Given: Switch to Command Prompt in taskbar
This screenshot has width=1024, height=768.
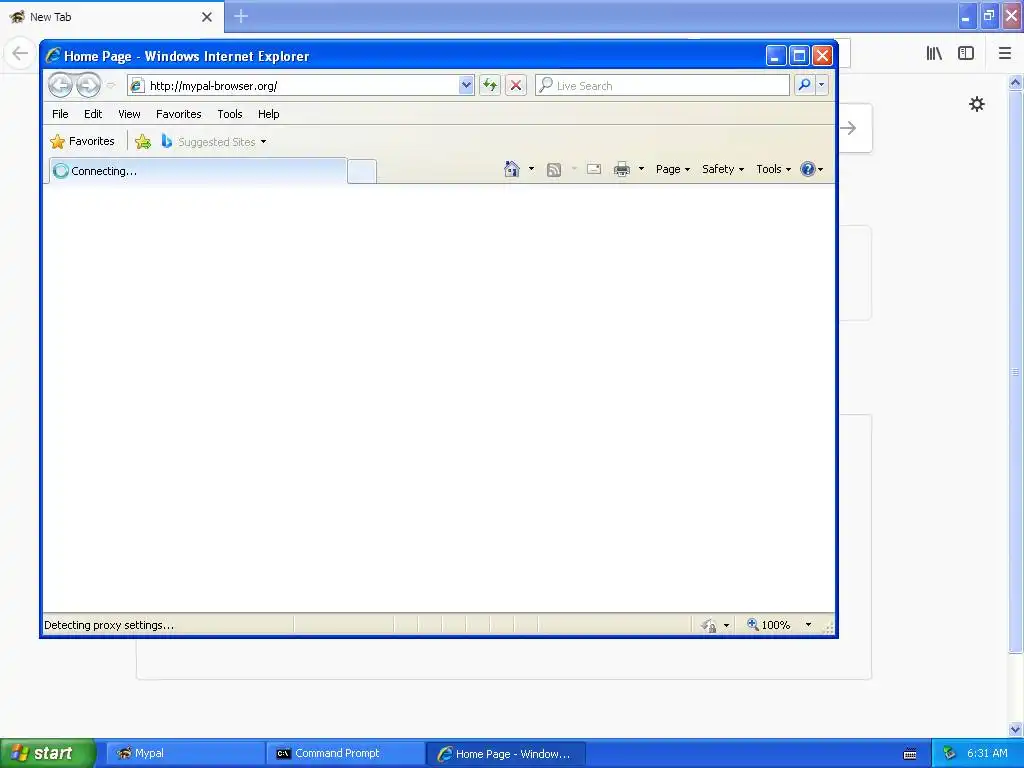Looking at the screenshot, I should tap(346, 753).
